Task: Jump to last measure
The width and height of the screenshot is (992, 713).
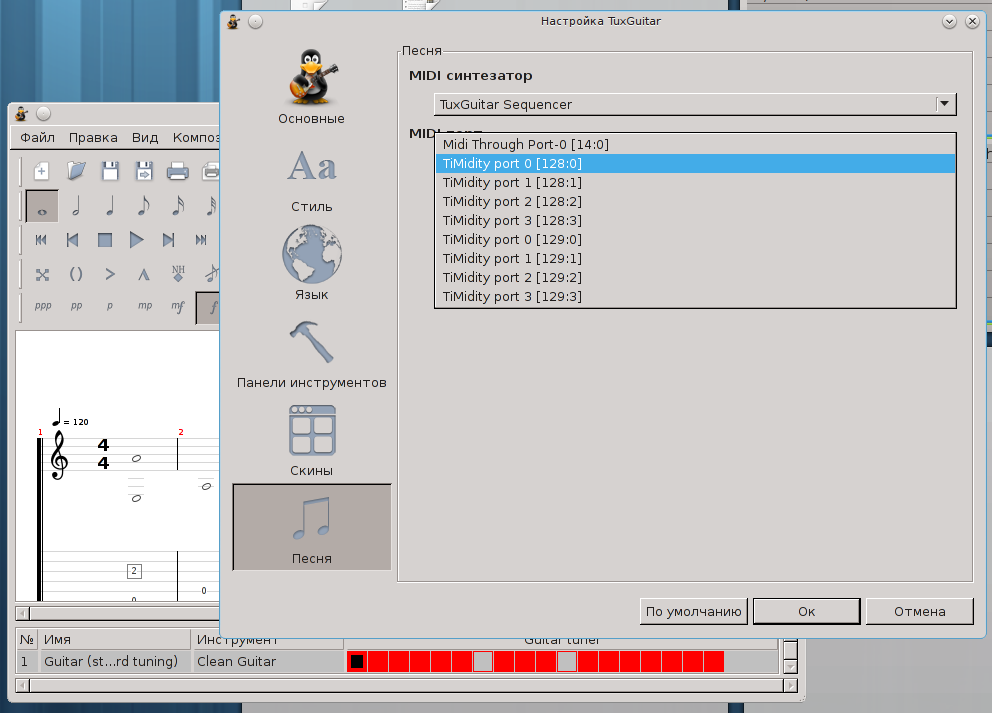Action: coord(201,240)
